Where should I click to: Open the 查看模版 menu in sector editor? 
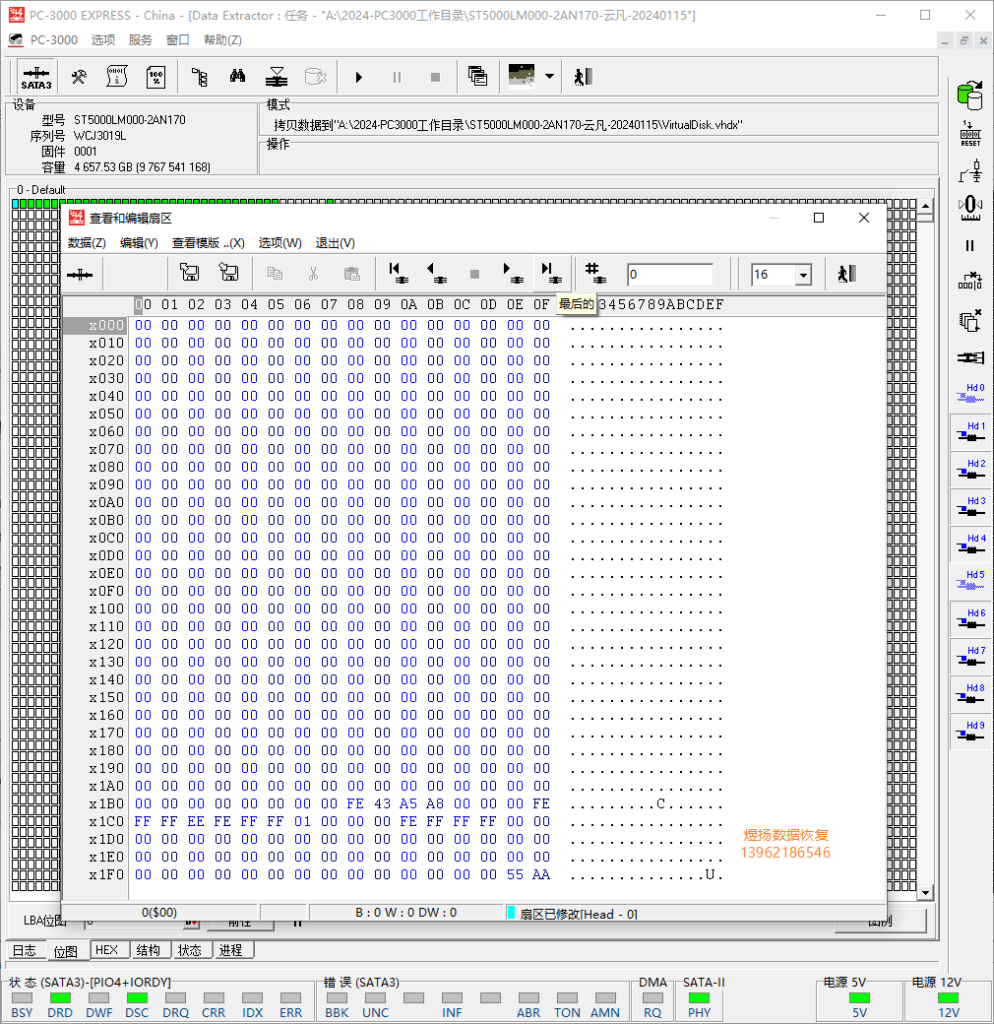point(208,243)
